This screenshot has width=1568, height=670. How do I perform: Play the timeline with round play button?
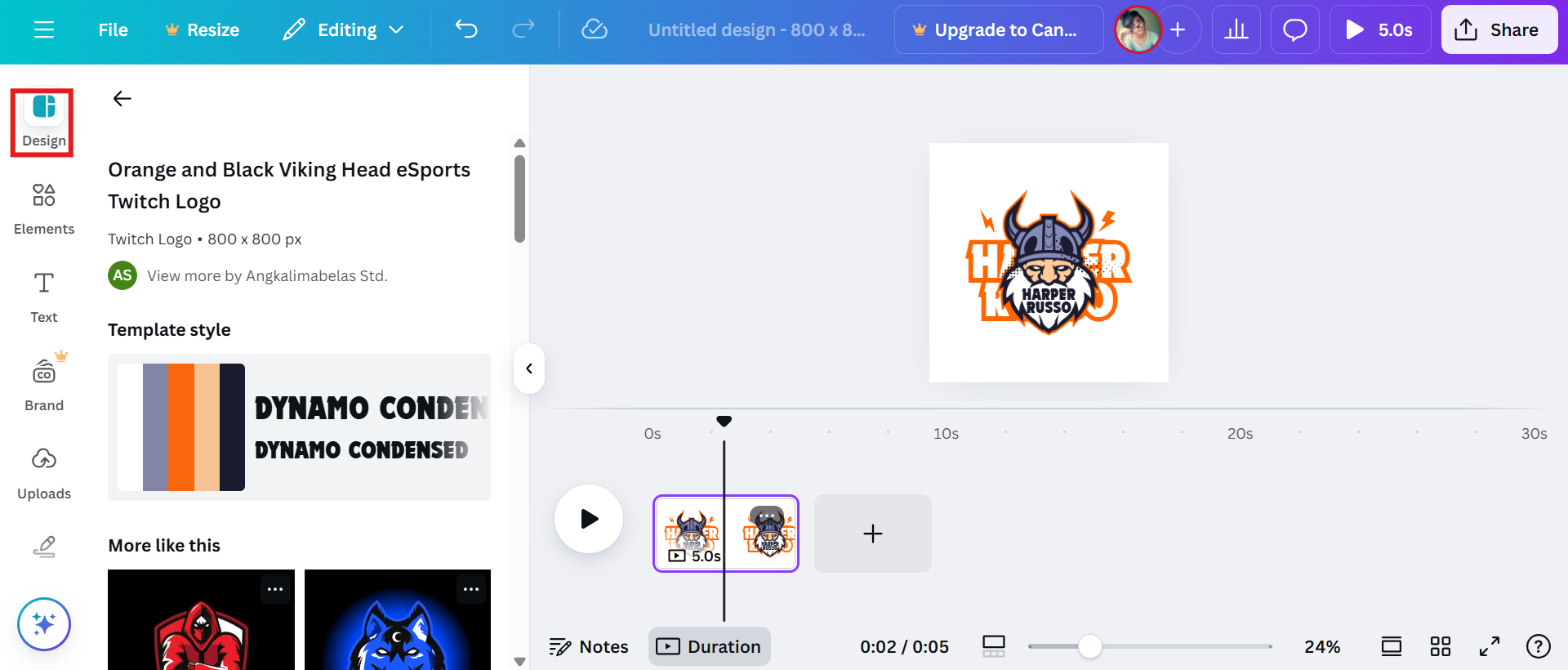click(x=589, y=519)
